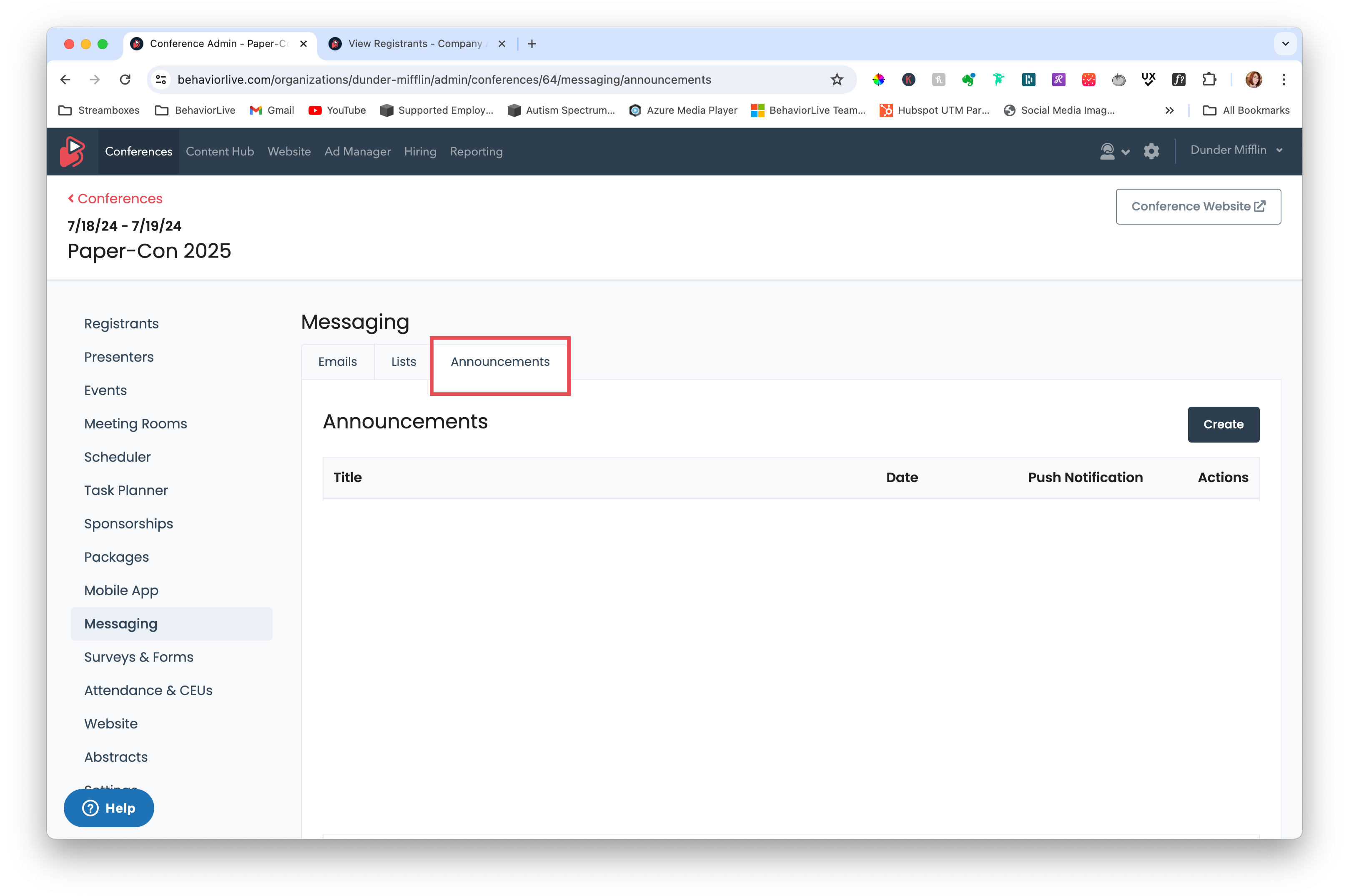Expand the hidden bookmarks overflow chevron
The height and width of the screenshot is (896, 1349).
[x=1169, y=110]
